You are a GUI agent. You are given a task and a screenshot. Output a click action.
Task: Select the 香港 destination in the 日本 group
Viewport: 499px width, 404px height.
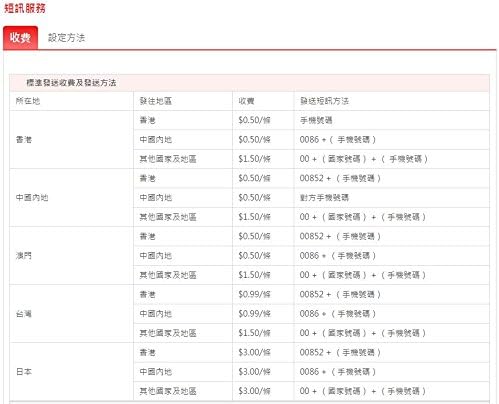click(x=147, y=352)
